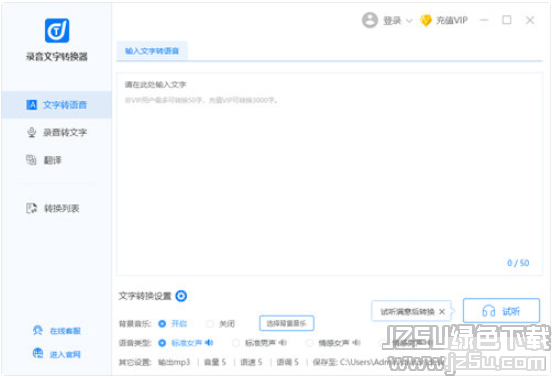
Task: Click the 保存至 save path
Action: click(378, 362)
